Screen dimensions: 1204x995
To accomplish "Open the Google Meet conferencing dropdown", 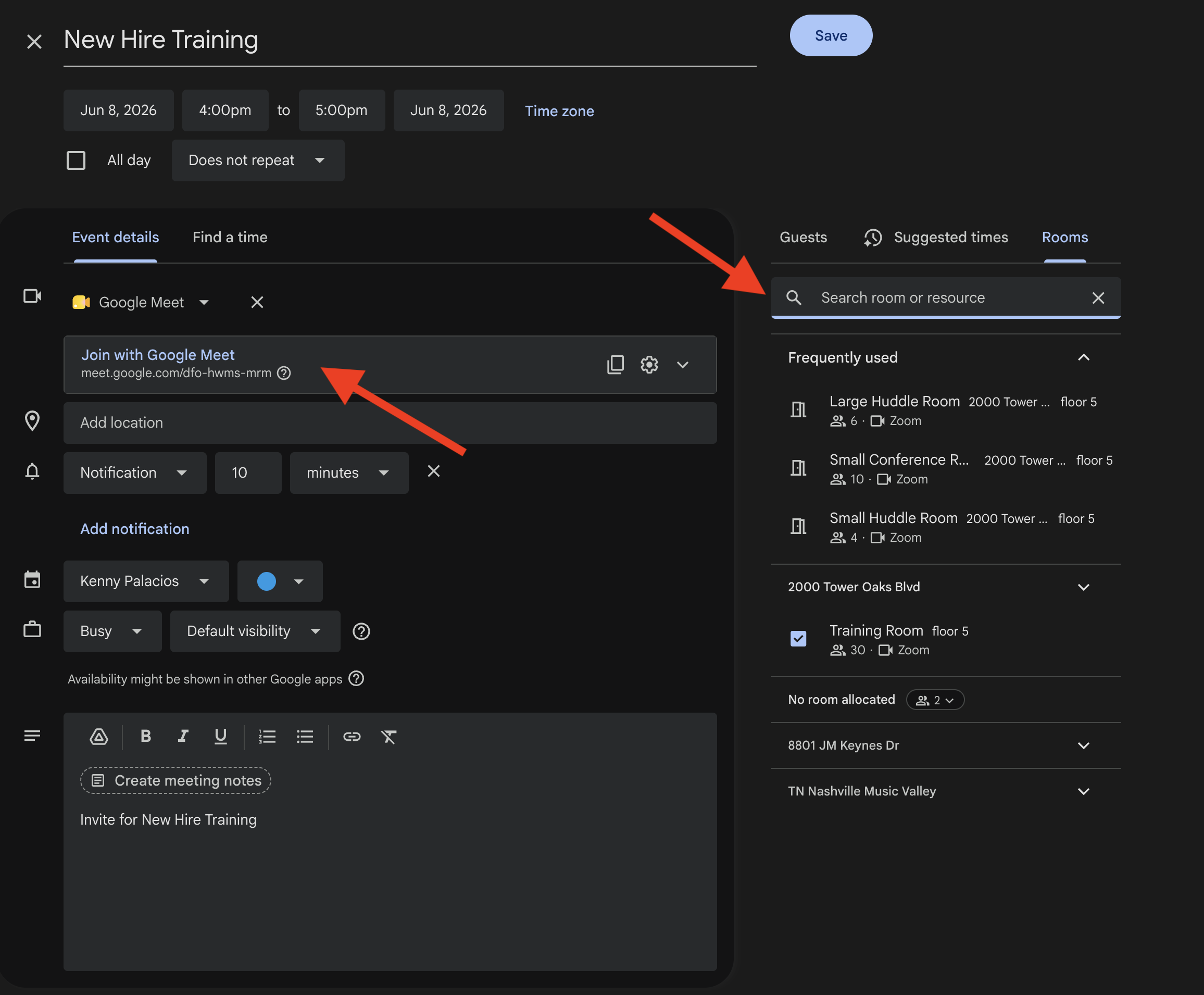I will tap(141, 302).
